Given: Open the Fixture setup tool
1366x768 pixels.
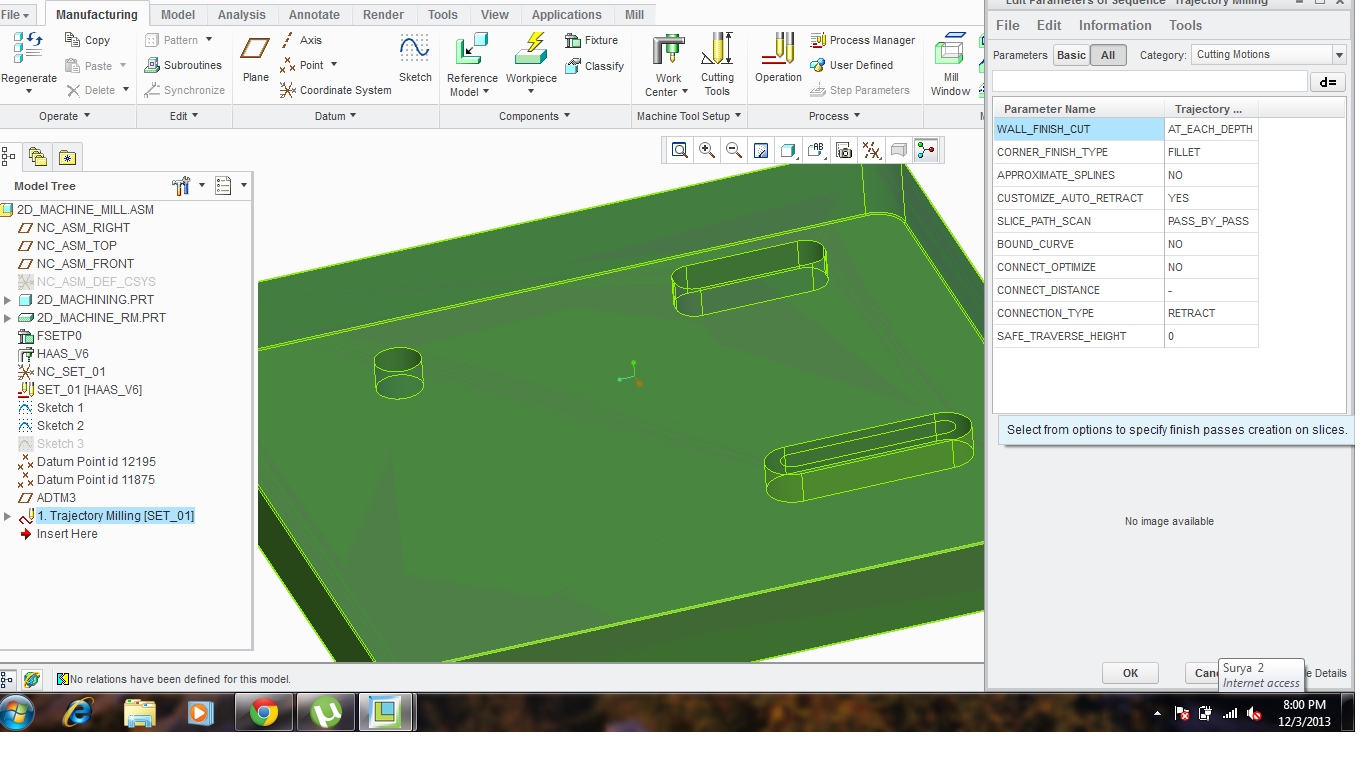Looking at the screenshot, I should (x=592, y=40).
